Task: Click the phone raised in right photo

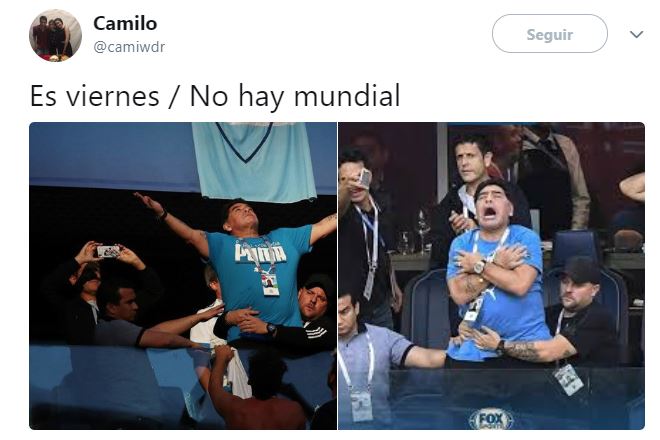Action: (x=365, y=178)
